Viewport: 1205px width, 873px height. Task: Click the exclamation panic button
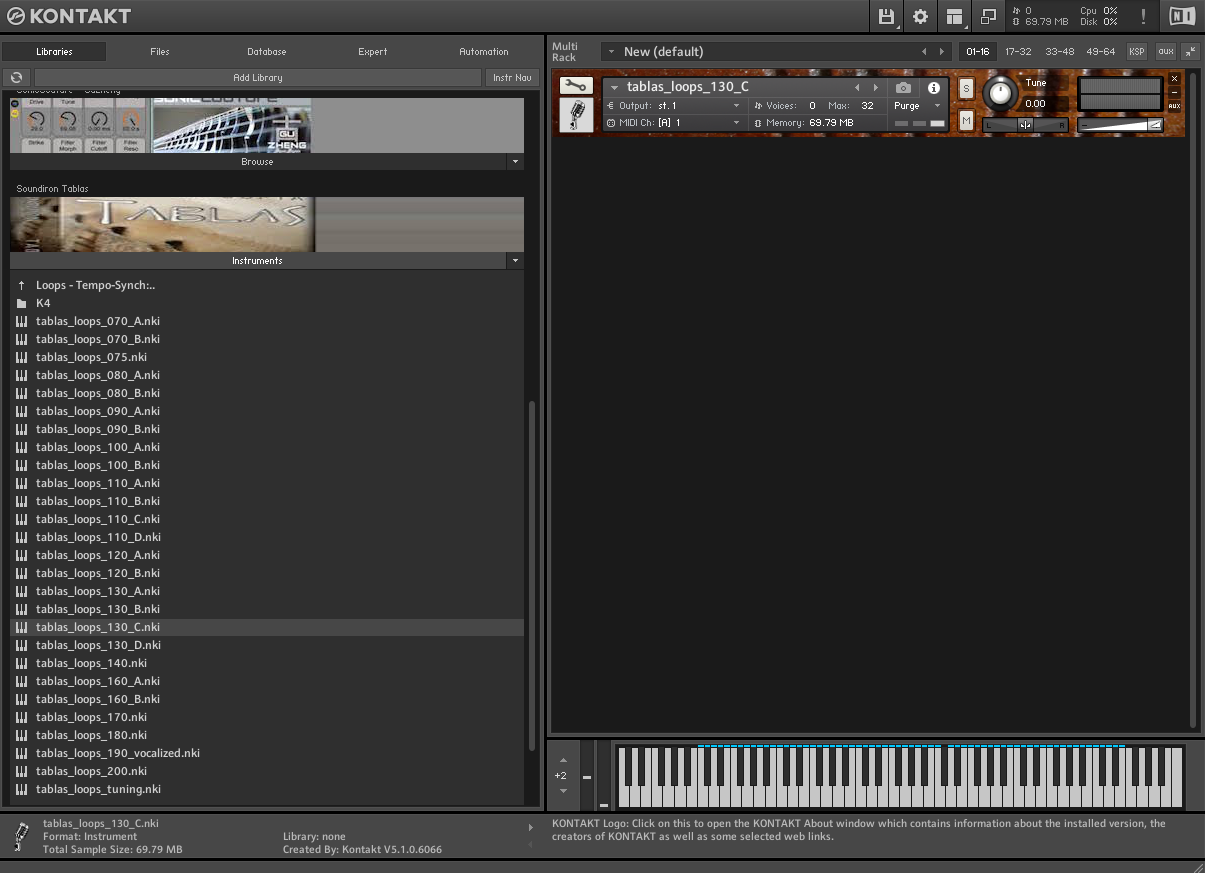click(1143, 16)
